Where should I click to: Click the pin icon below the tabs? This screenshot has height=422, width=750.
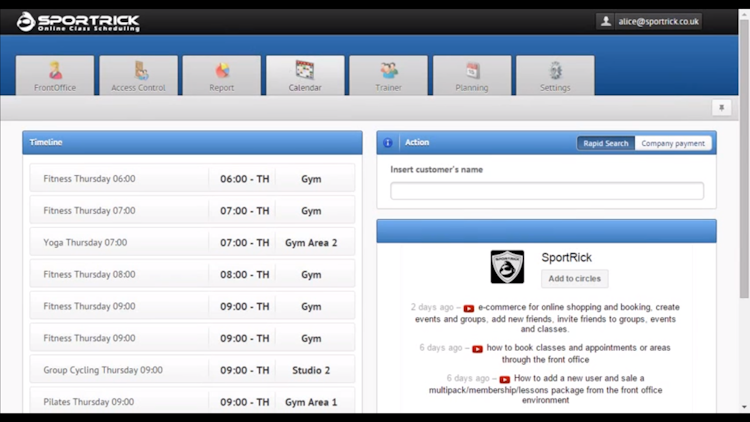[x=721, y=108]
